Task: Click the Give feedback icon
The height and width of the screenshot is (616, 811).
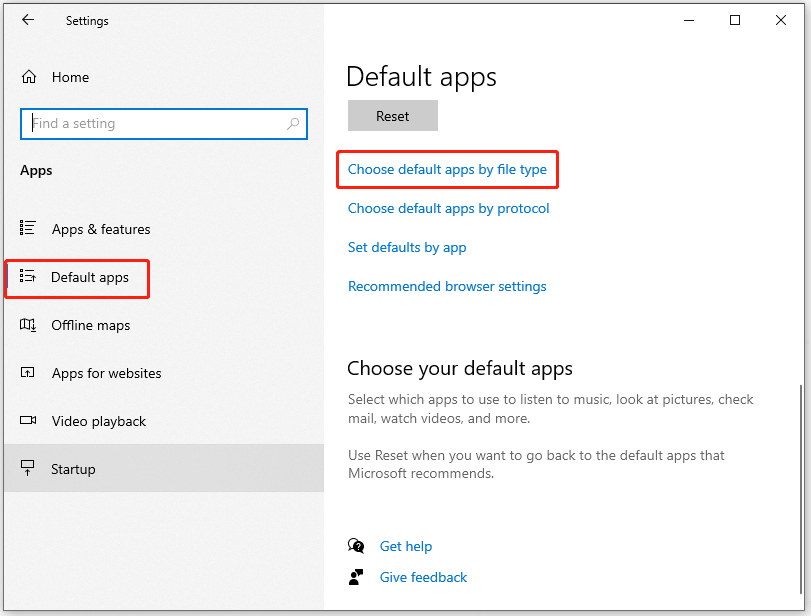Action: pos(356,577)
